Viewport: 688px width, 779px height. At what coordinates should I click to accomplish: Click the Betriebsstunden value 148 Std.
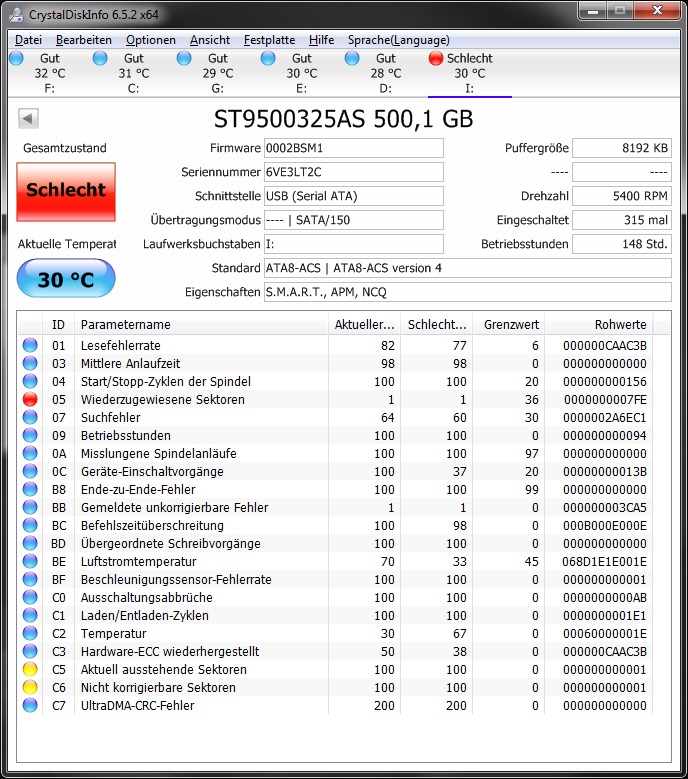tap(622, 244)
